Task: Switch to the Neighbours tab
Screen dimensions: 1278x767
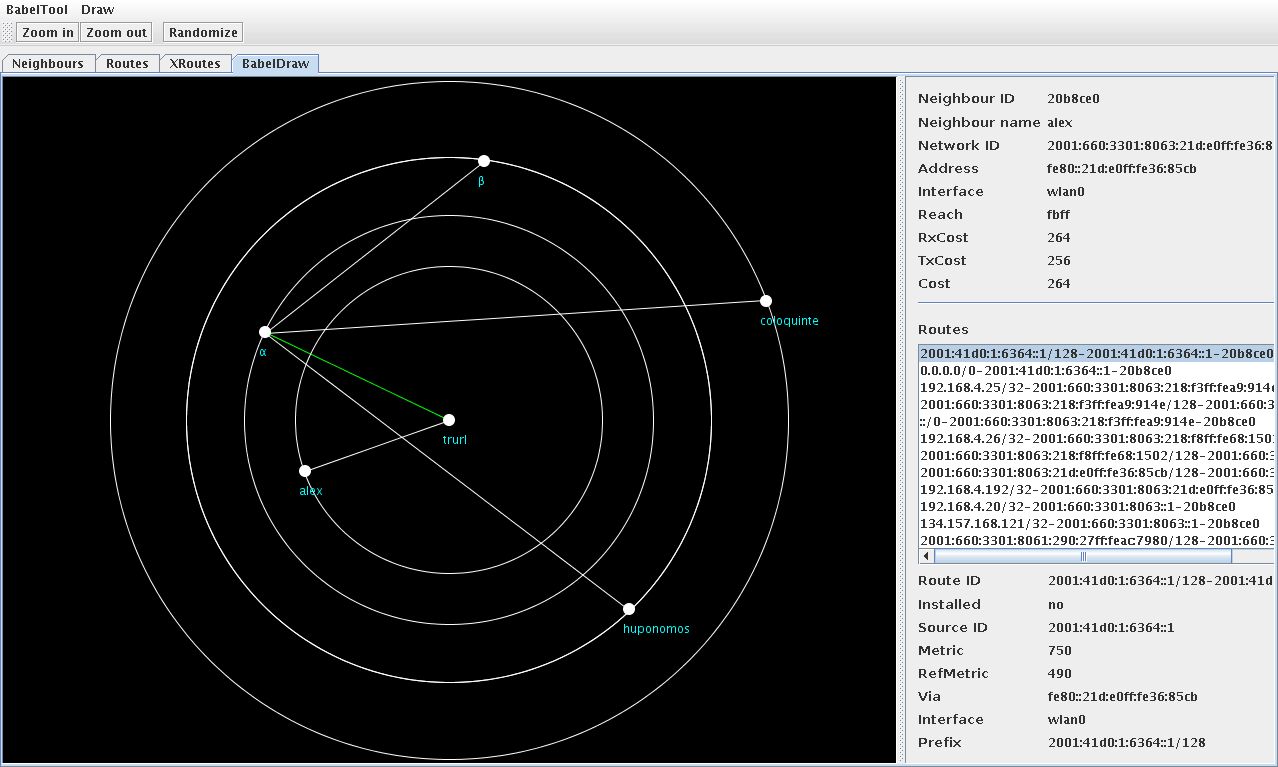Action: [x=48, y=64]
